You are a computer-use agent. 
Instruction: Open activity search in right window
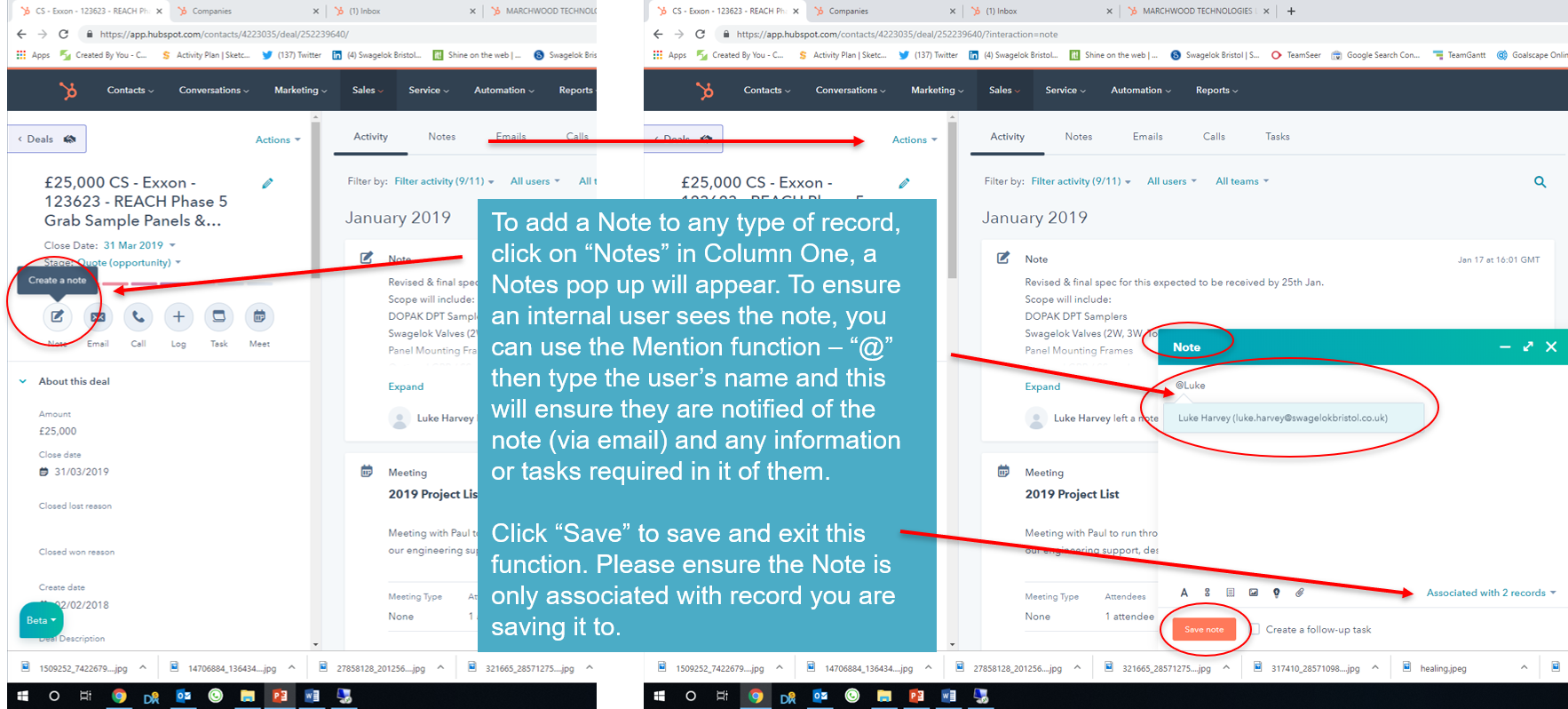pos(1540,181)
